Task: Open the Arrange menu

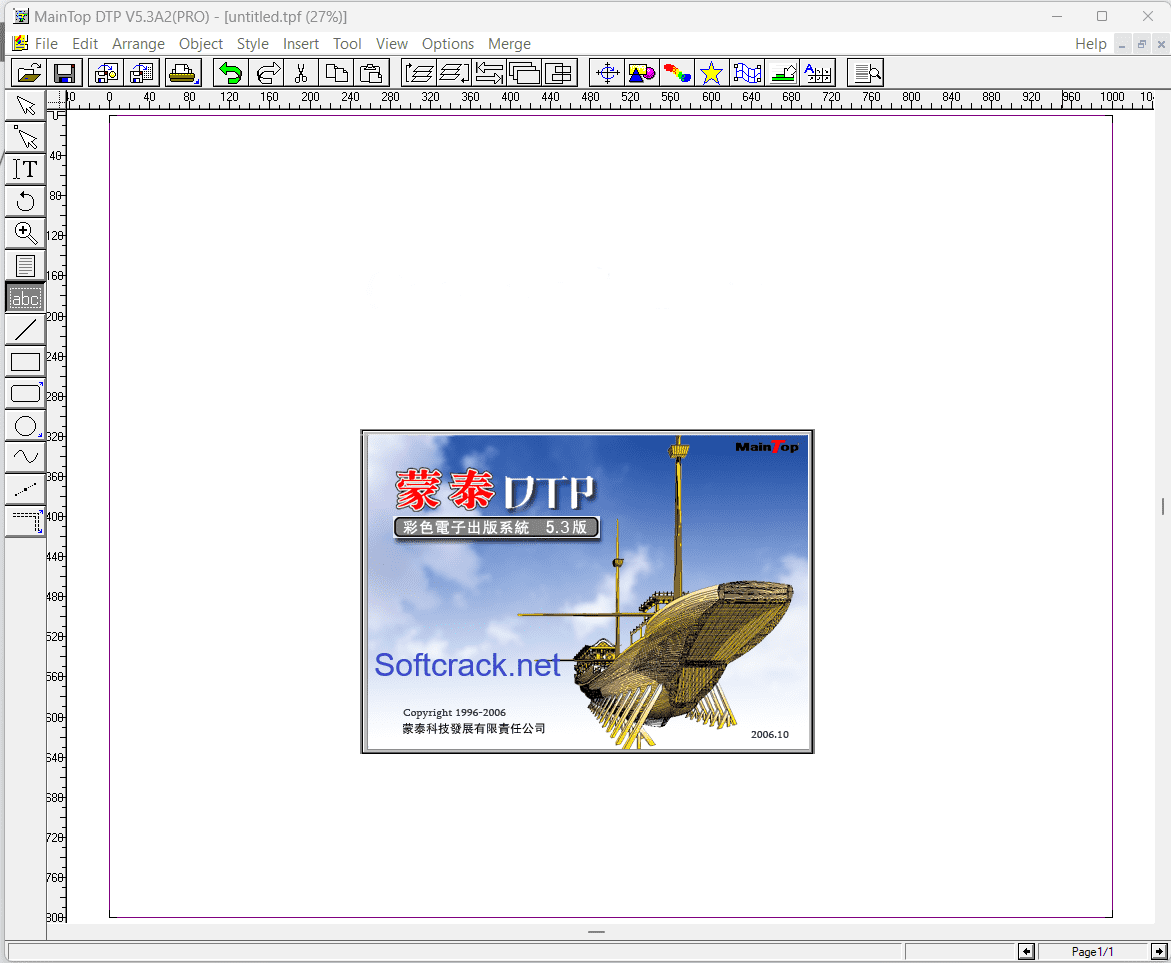Action: click(x=138, y=44)
